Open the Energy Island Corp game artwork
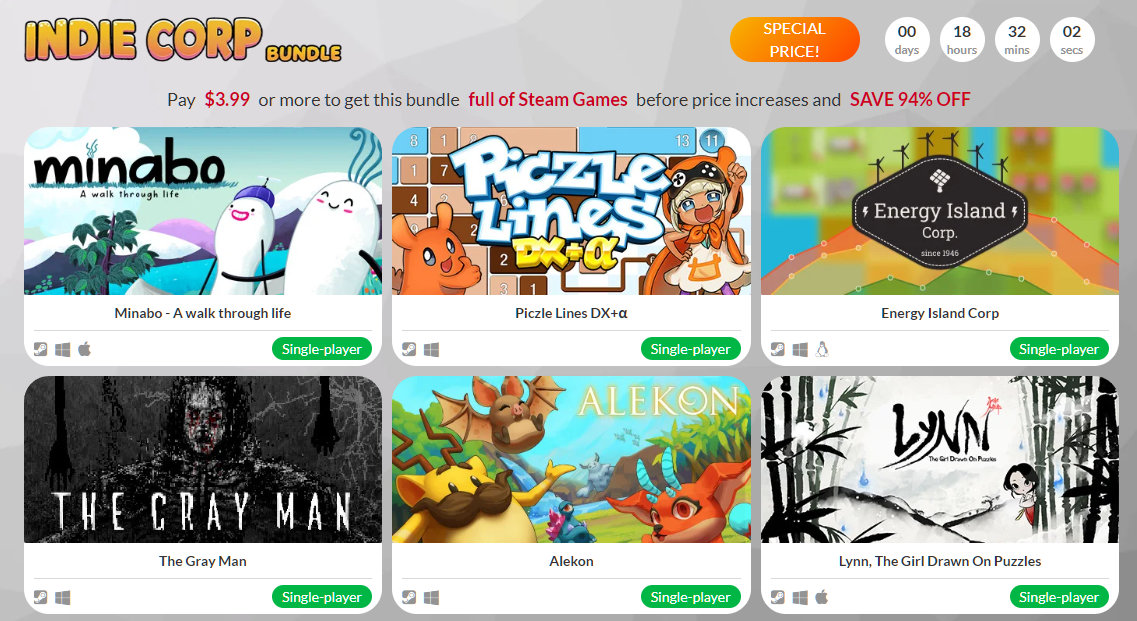This screenshot has height=621, width=1137. coord(940,211)
